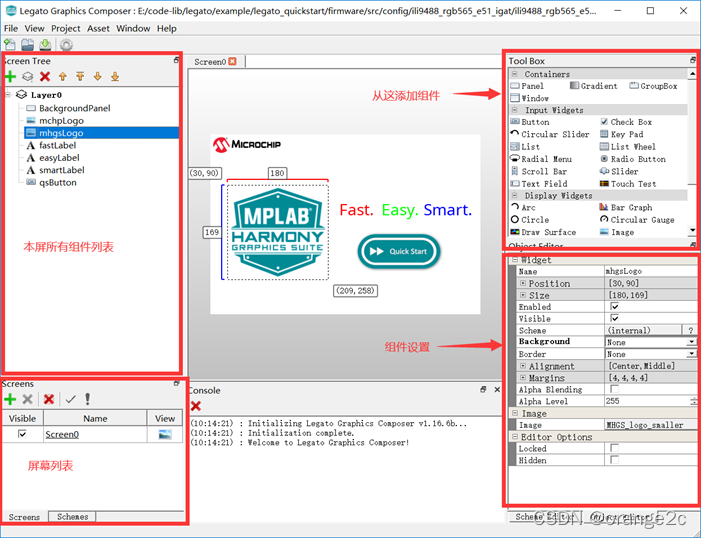Screen dimensions: 701x538
Task: Clear the console with red X icon
Action: point(195,406)
